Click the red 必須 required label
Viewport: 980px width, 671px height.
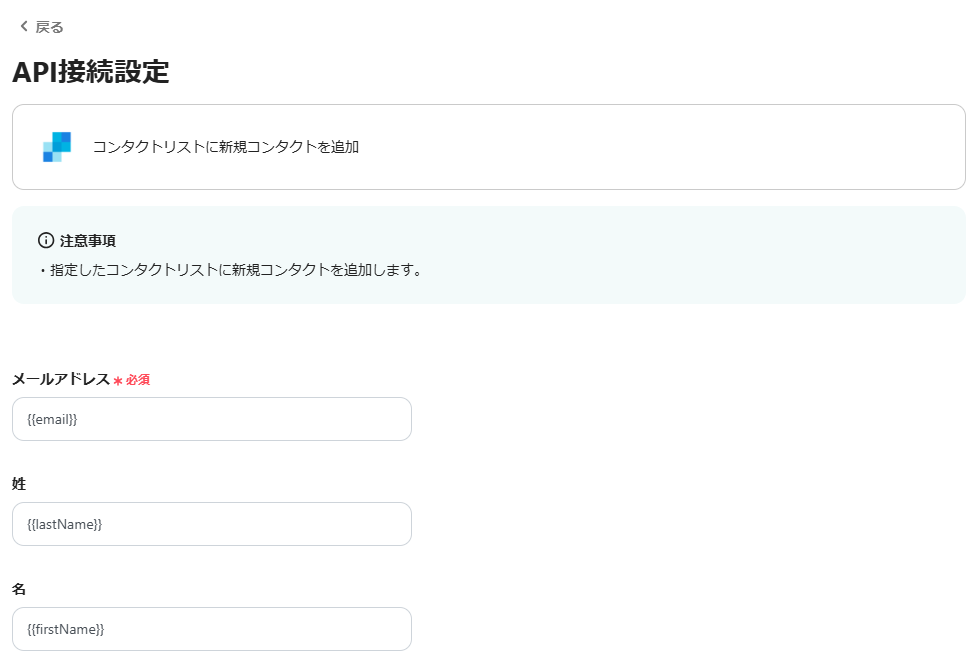[138, 380]
